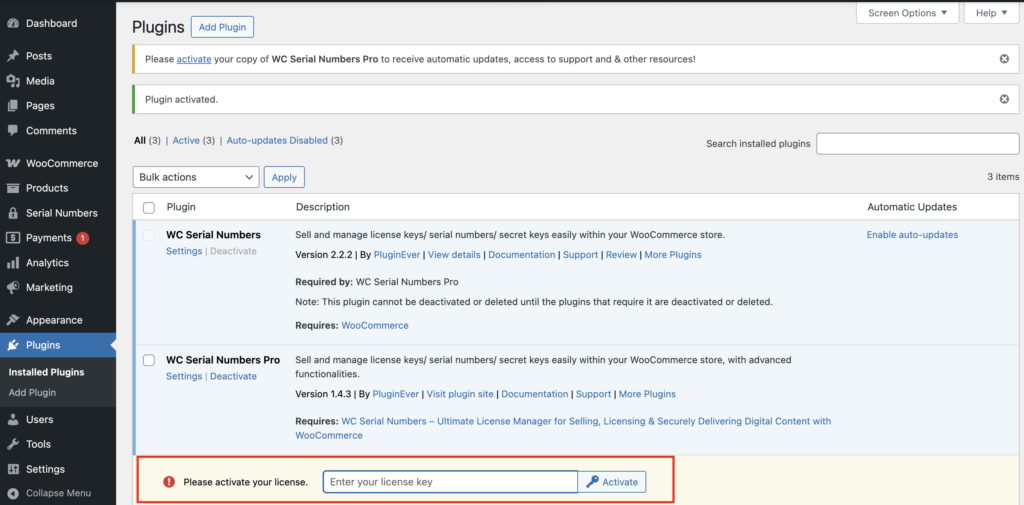Click the WooCommerce logo icon
Screen dimensions: 1024x505
pyautogui.click(x=12, y=163)
